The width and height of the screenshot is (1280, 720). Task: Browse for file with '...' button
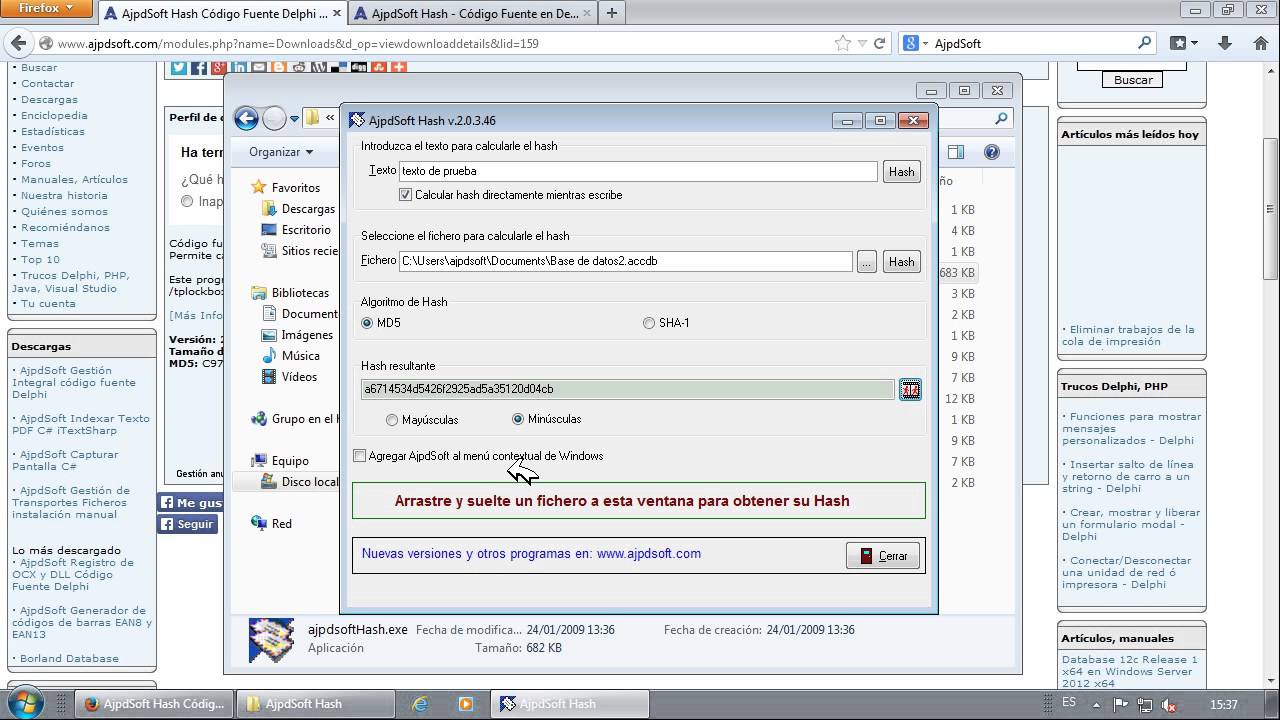point(866,261)
